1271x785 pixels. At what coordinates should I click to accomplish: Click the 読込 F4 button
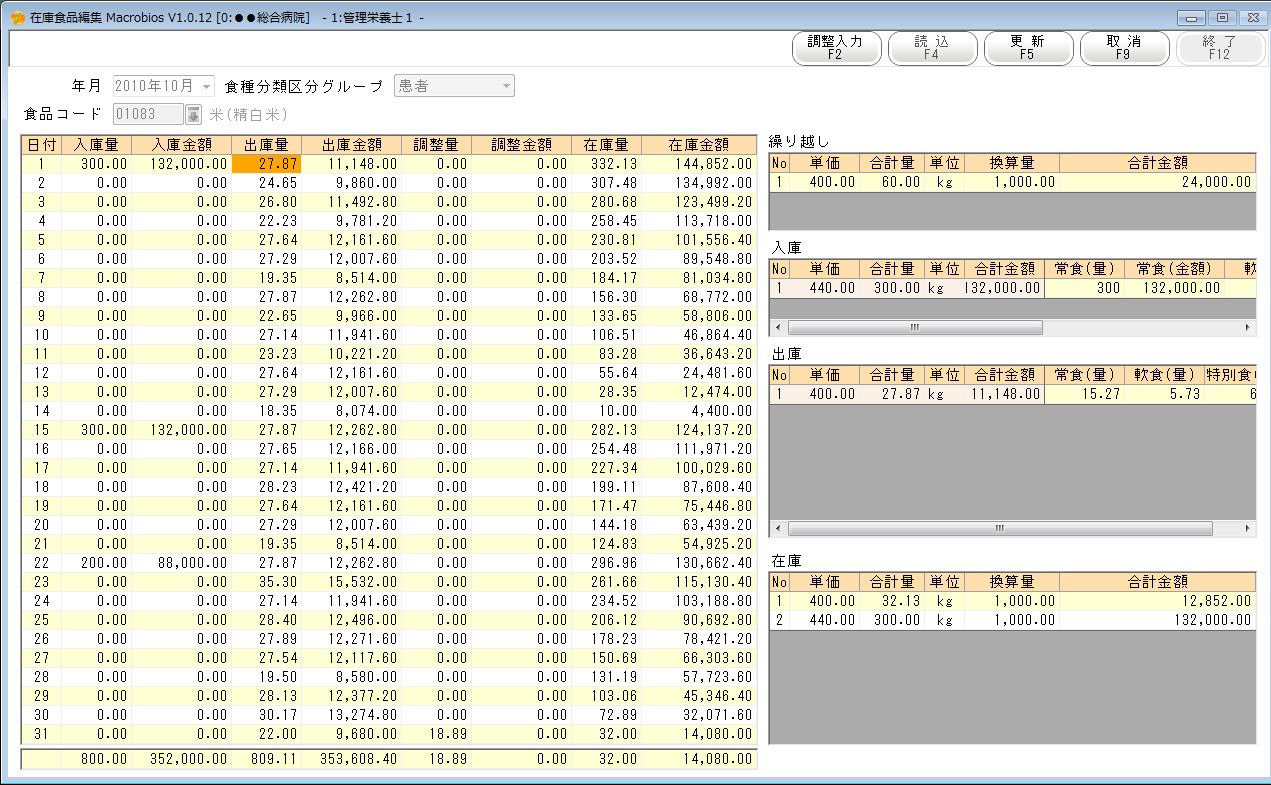point(932,48)
